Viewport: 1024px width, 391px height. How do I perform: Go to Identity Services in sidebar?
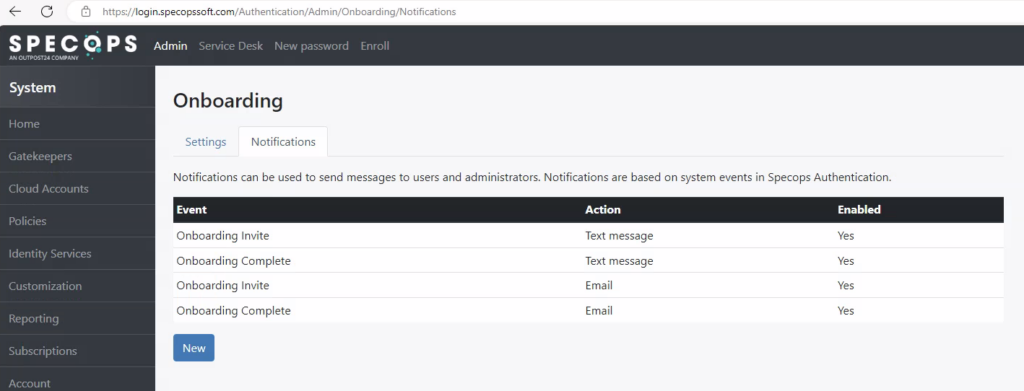point(78,254)
